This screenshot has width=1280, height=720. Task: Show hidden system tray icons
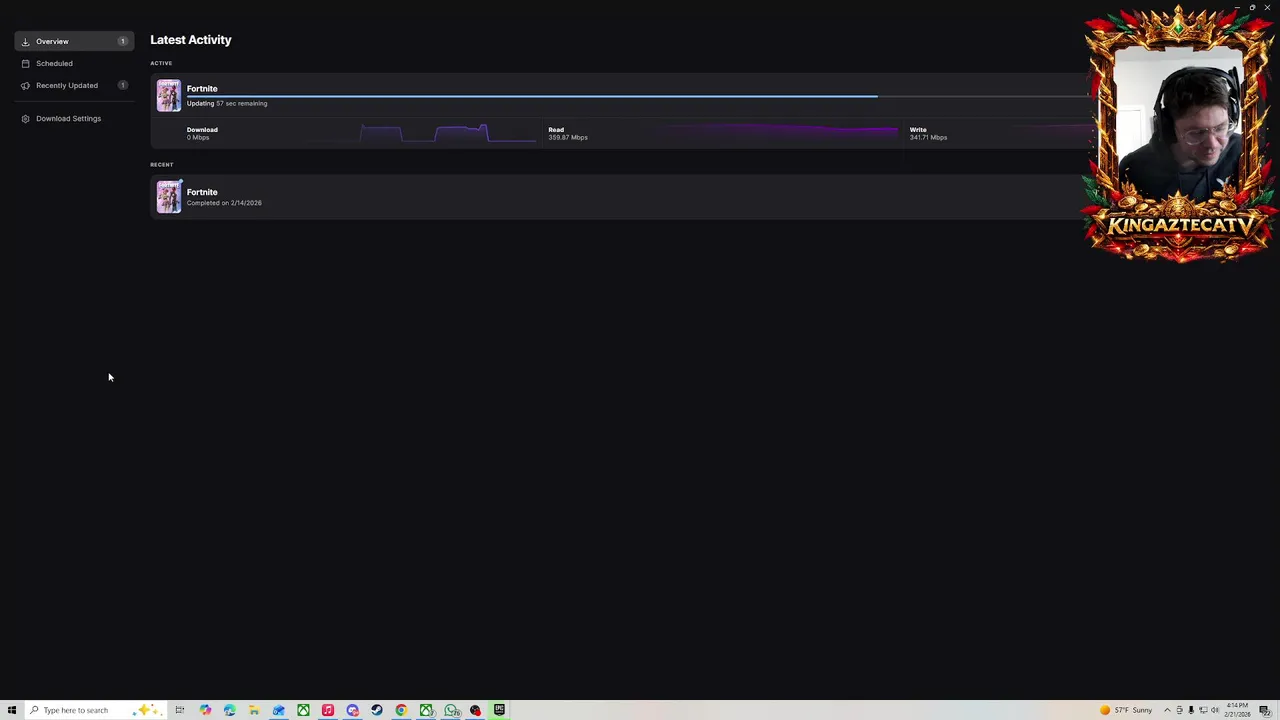tap(1167, 710)
